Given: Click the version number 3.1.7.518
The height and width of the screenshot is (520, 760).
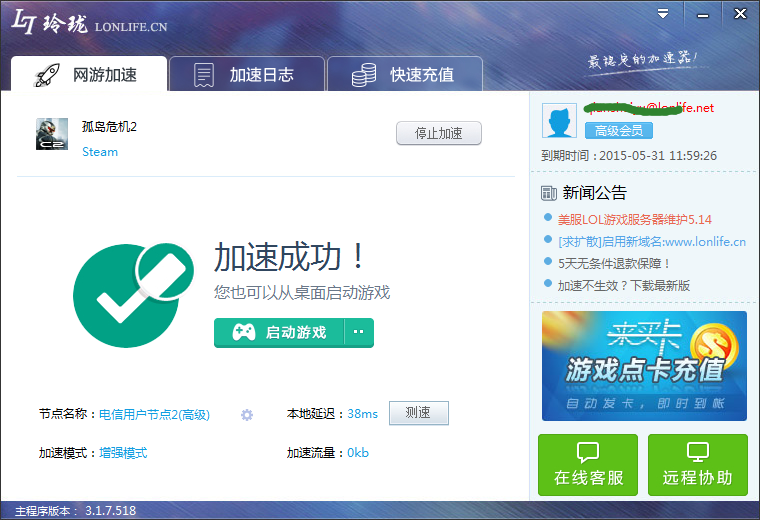Looking at the screenshot, I should [111, 510].
